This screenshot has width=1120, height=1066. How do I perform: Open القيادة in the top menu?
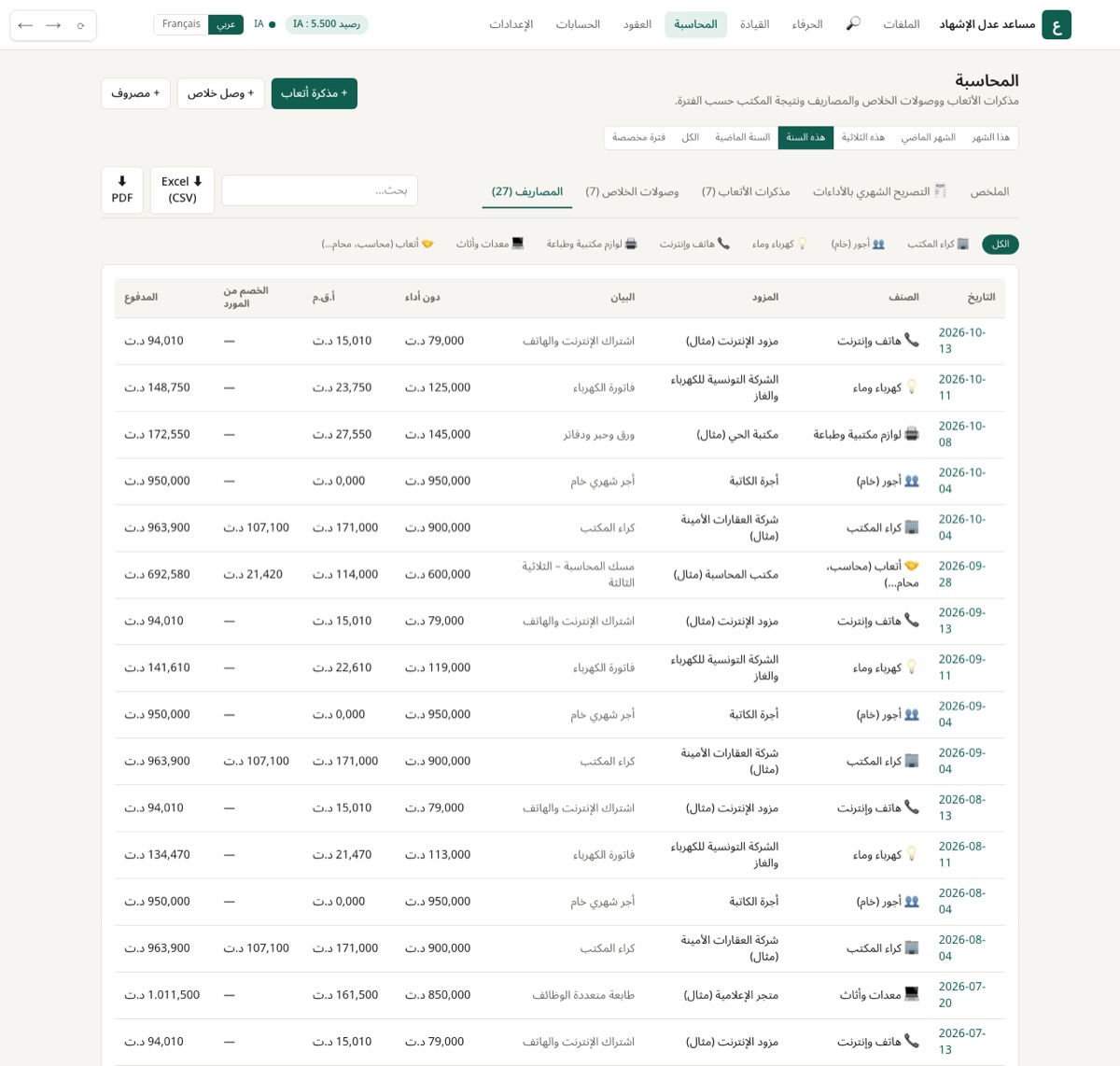(x=754, y=24)
